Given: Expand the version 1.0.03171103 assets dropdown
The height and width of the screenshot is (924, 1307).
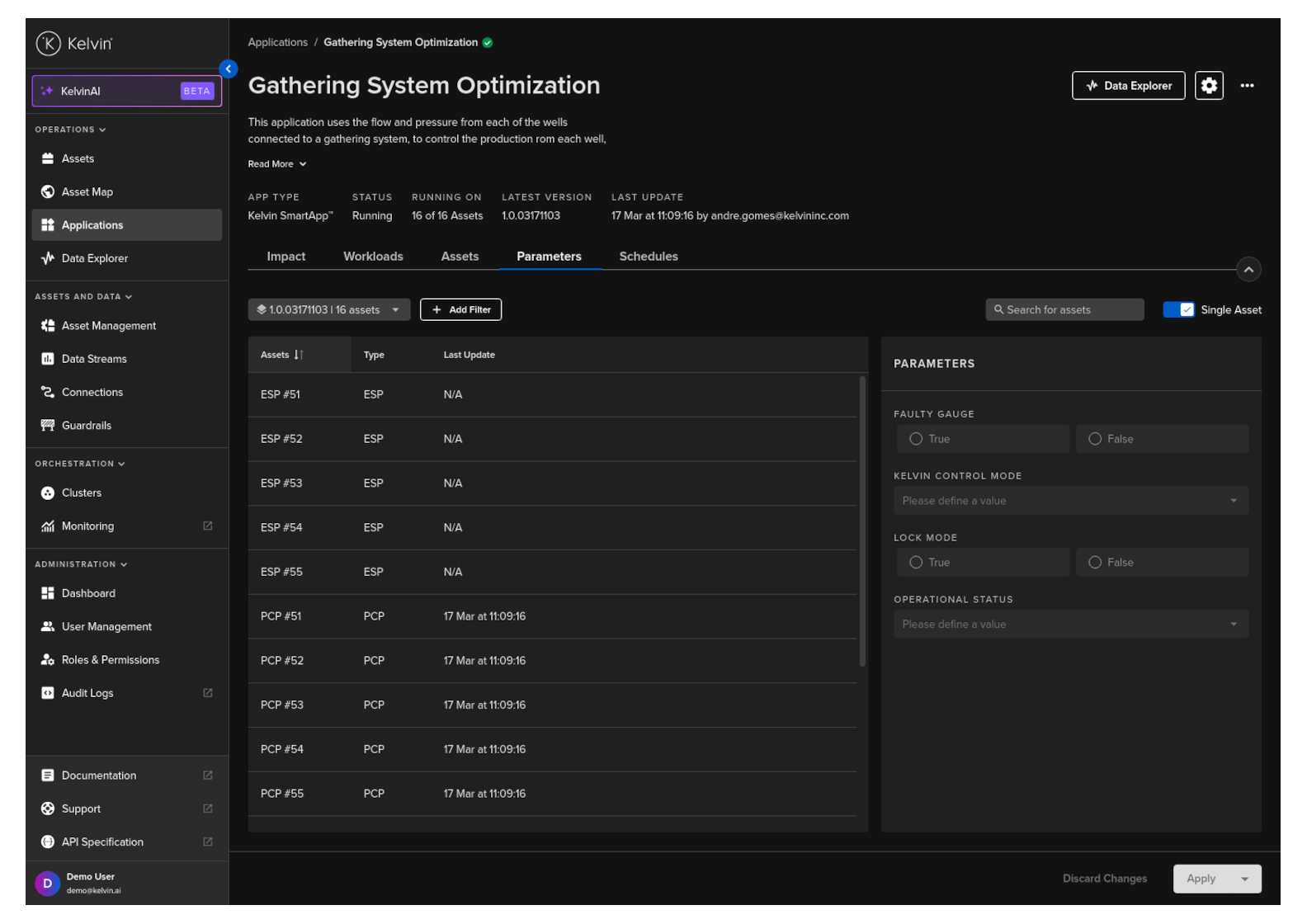Looking at the screenshot, I should [328, 310].
